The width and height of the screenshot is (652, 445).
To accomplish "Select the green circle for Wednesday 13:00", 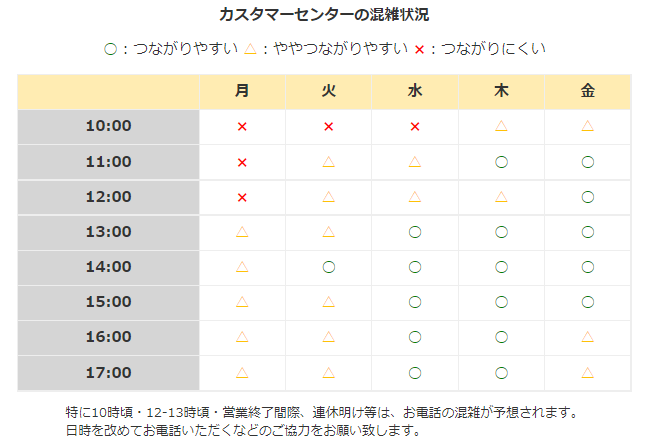I will click(415, 232).
